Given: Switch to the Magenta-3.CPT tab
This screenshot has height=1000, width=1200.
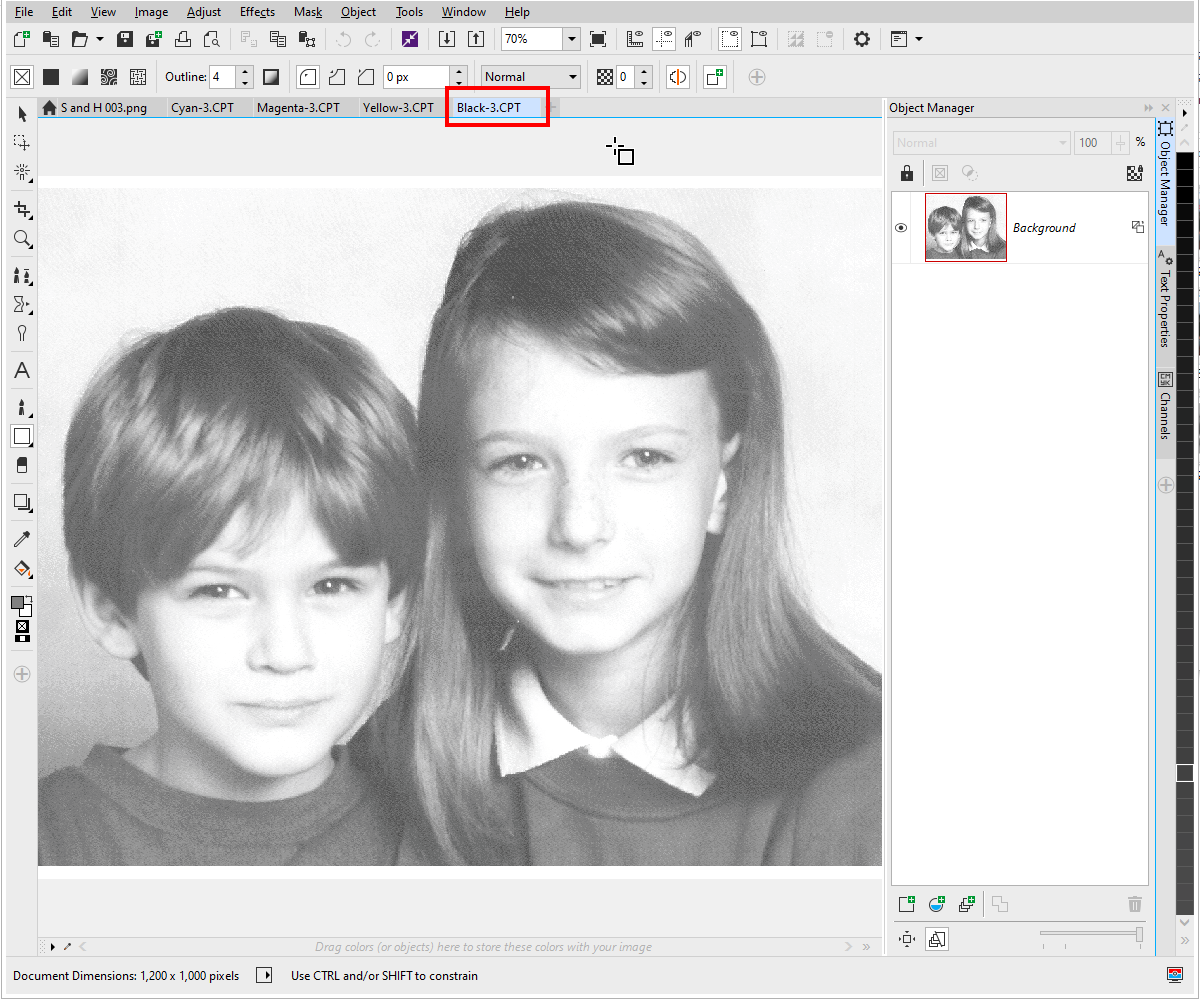Looking at the screenshot, I should tap(302, 107).
